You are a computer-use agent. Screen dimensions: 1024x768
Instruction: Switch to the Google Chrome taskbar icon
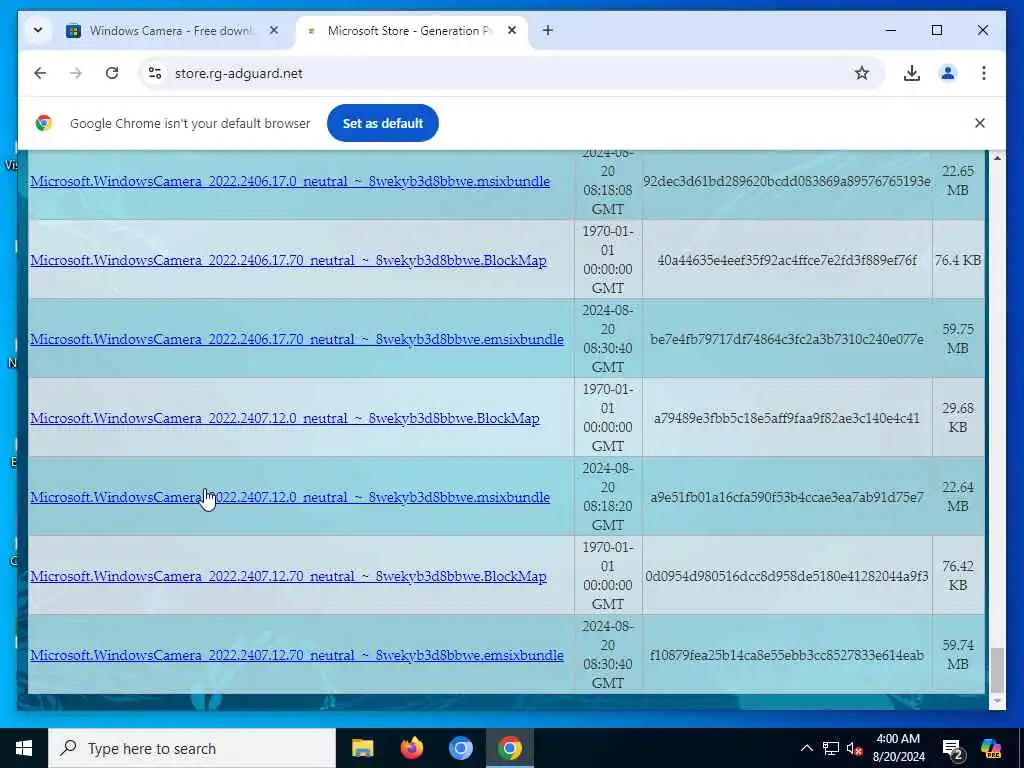[x=509, y=748]
